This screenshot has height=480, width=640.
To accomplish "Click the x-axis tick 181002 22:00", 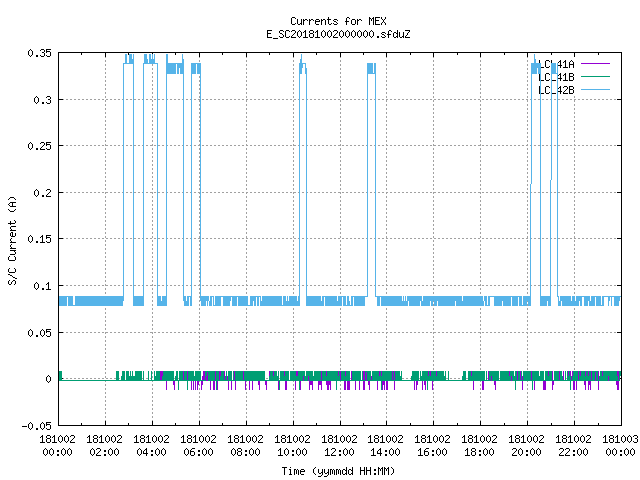I will click(573, 446).
